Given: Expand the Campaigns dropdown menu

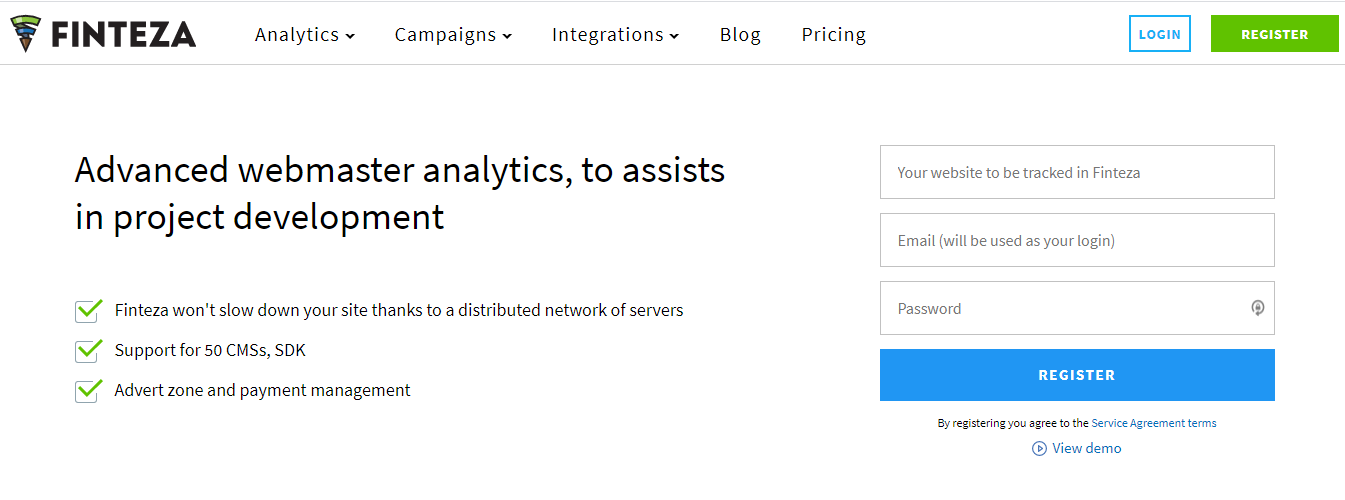Looking at the screenshot, I should pyautogui.click(x=453, y=35).
